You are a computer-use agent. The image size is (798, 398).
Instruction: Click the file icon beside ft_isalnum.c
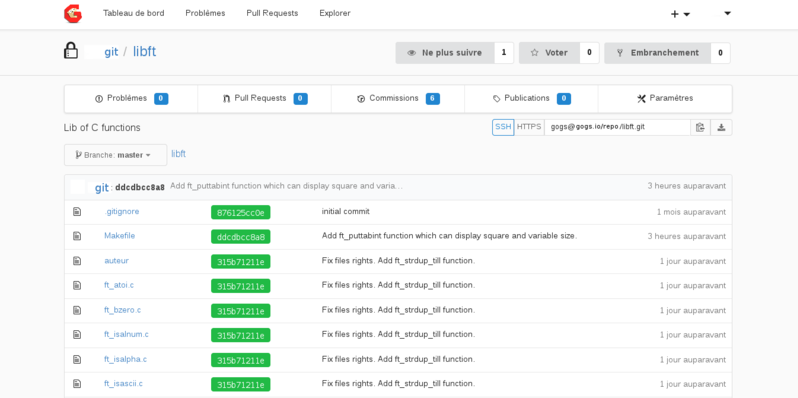pos(77,334)
